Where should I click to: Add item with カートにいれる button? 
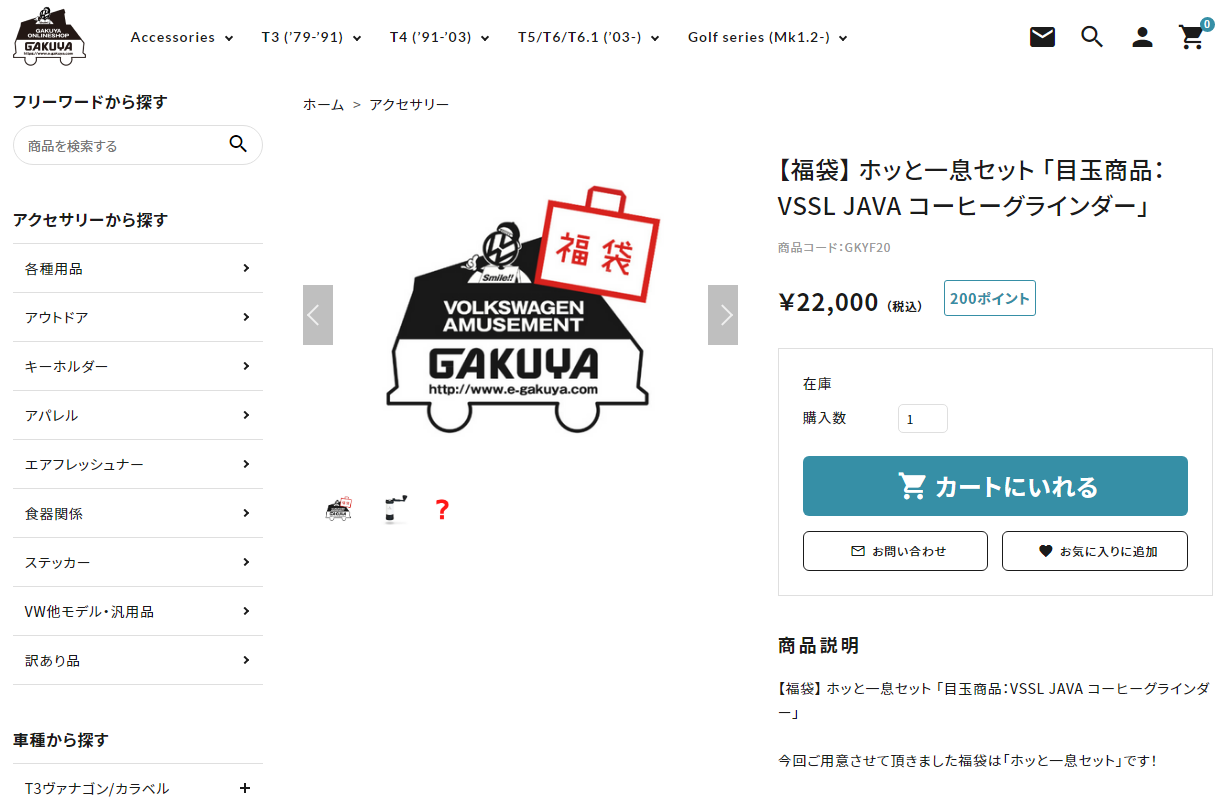(995, 486)
